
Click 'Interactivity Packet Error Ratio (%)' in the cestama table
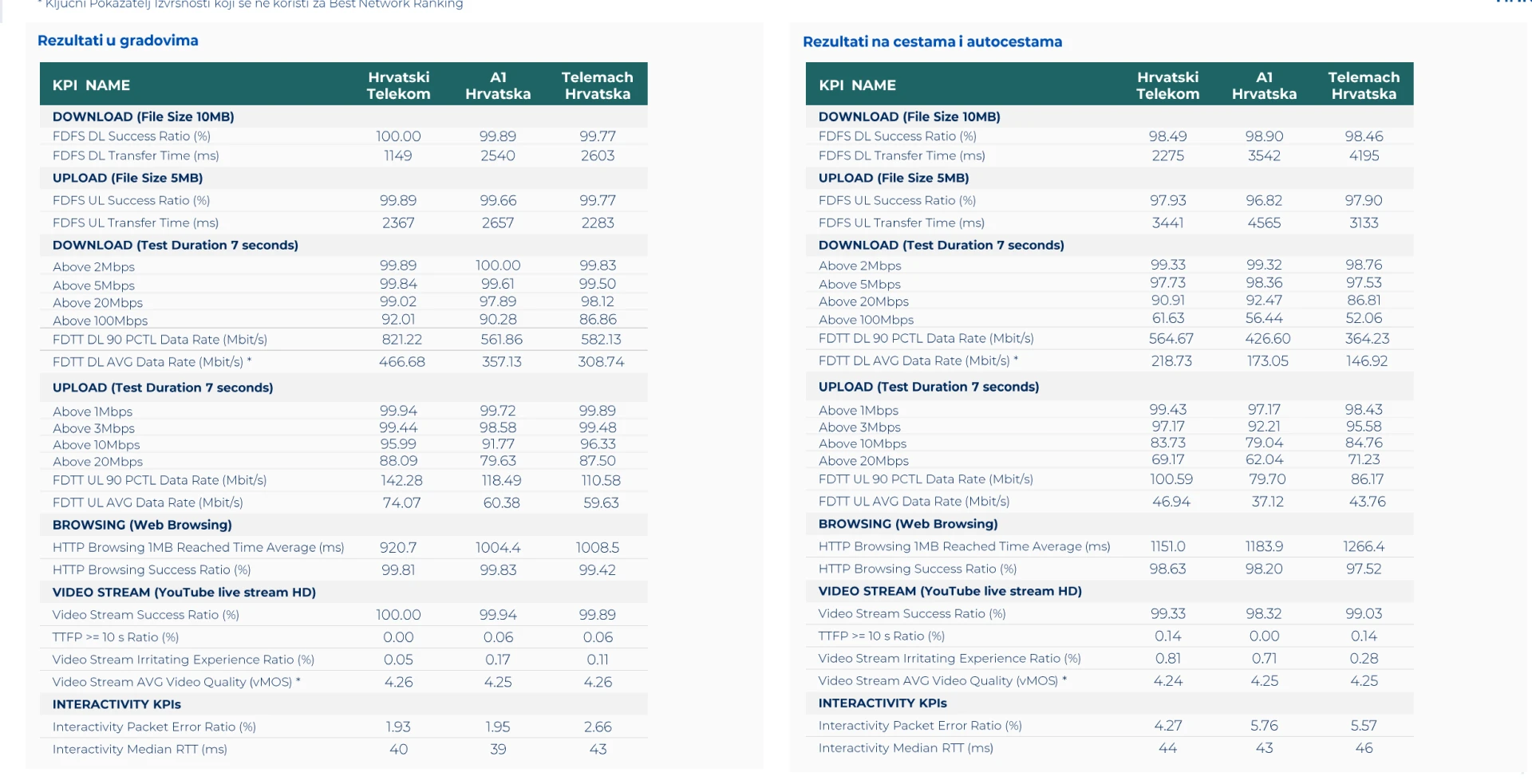[920, 725]
